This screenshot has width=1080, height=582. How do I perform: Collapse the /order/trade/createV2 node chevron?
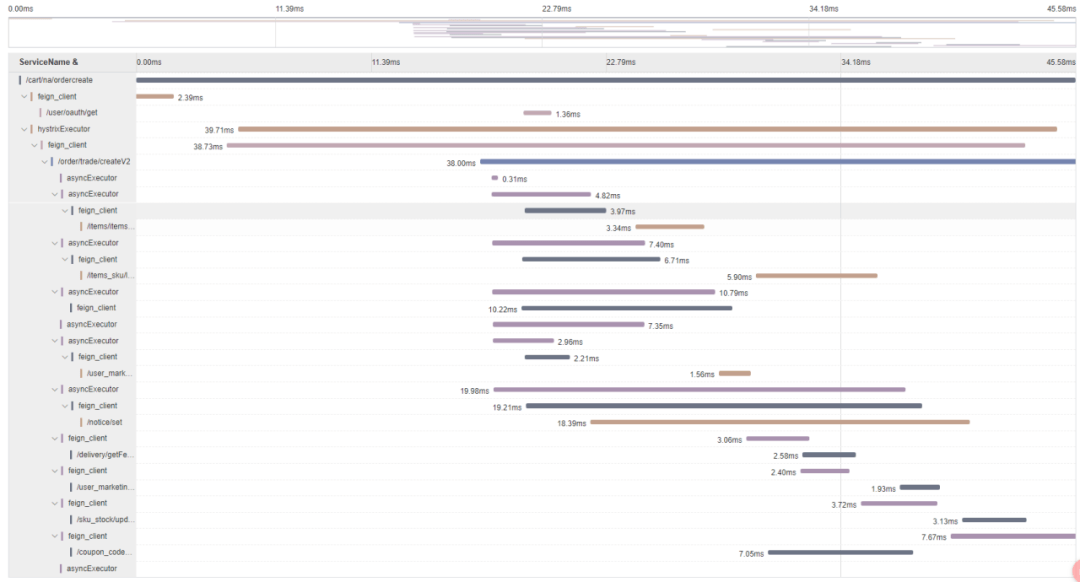[x=45, y=162]
